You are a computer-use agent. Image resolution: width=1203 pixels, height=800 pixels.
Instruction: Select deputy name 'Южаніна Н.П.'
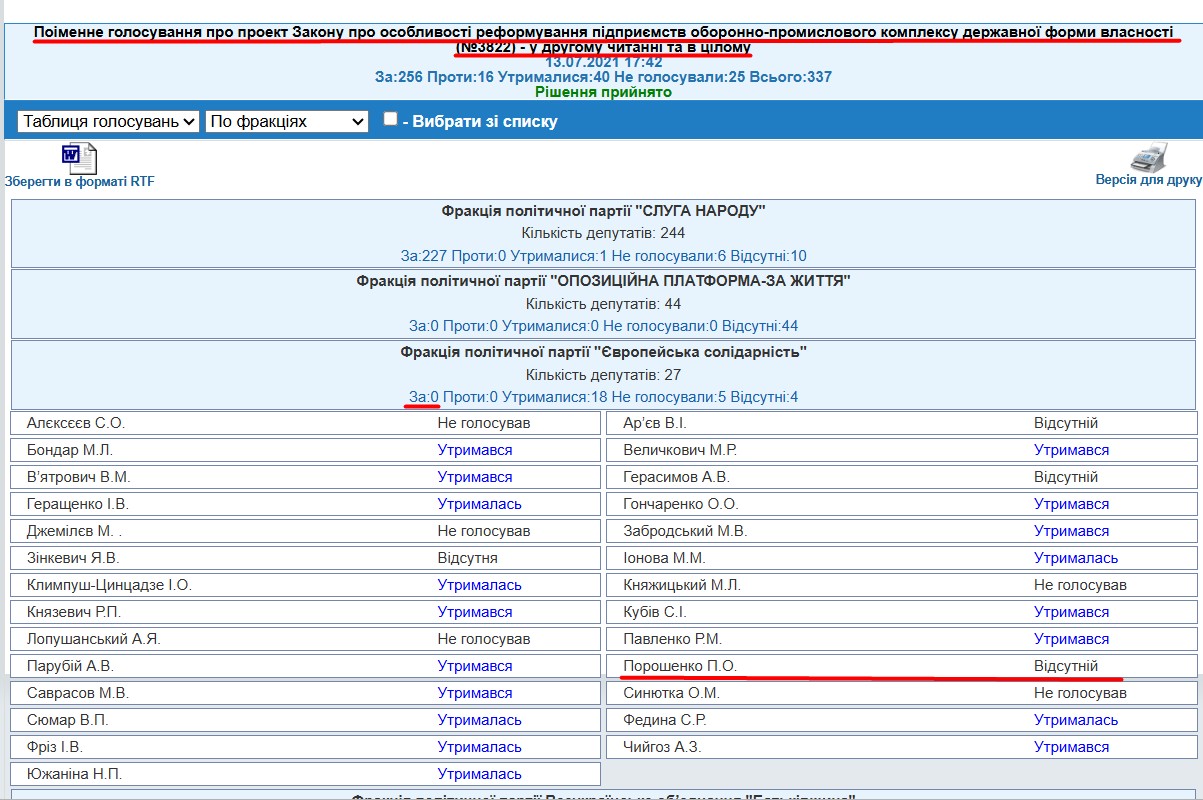[75, 774]
